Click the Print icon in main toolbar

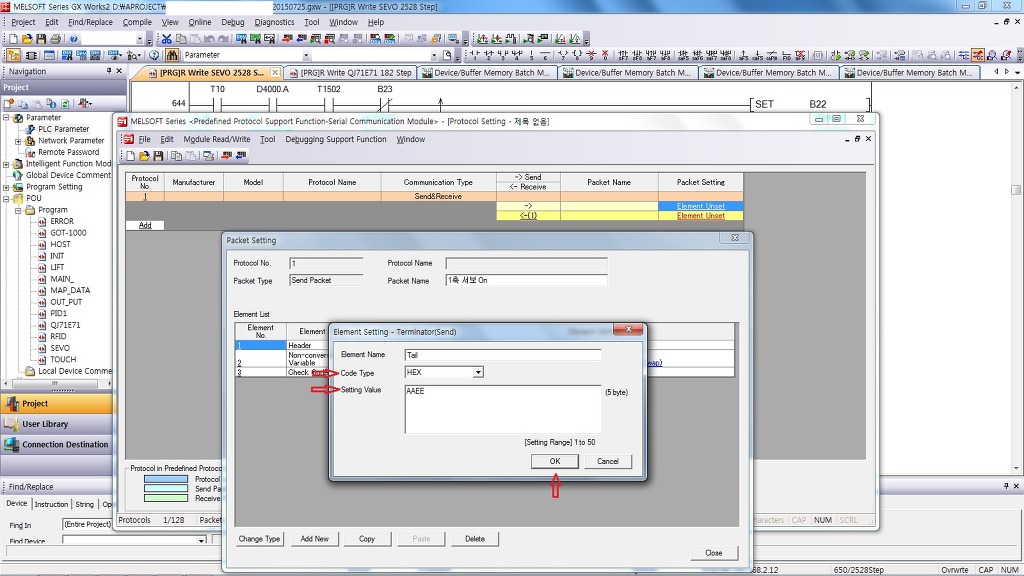coord(55,39)
